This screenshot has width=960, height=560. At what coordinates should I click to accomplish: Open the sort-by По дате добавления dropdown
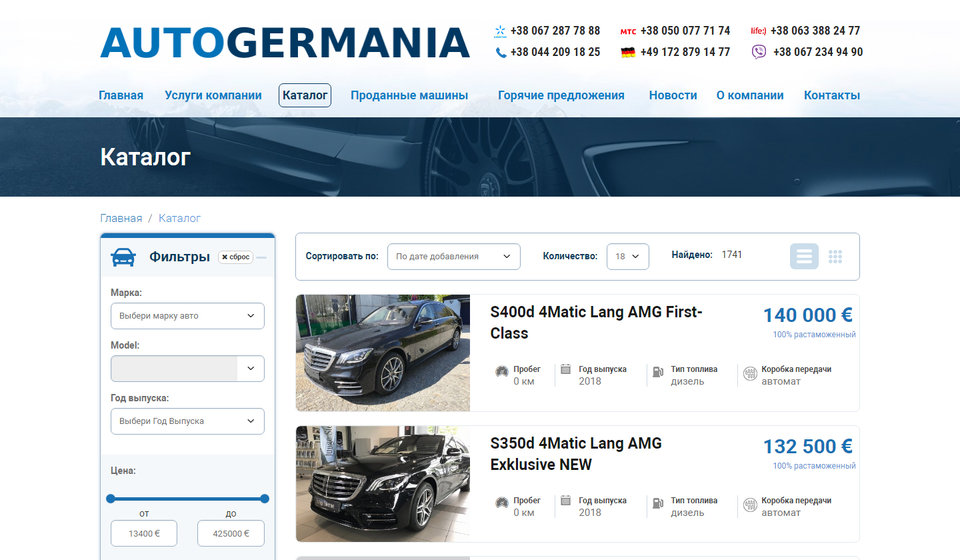[454, 256]
